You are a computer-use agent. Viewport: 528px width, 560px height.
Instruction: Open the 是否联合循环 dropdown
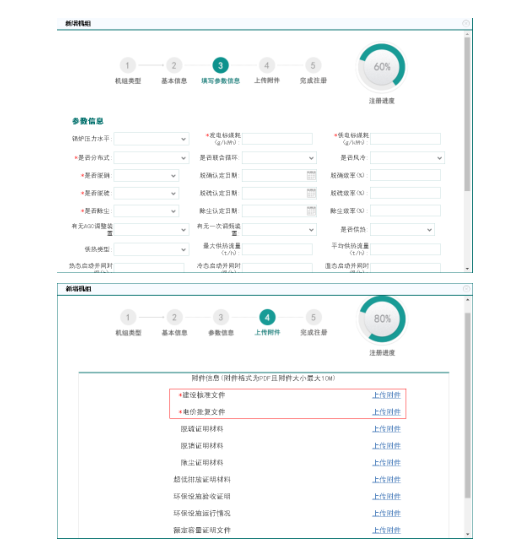point(279,158)
